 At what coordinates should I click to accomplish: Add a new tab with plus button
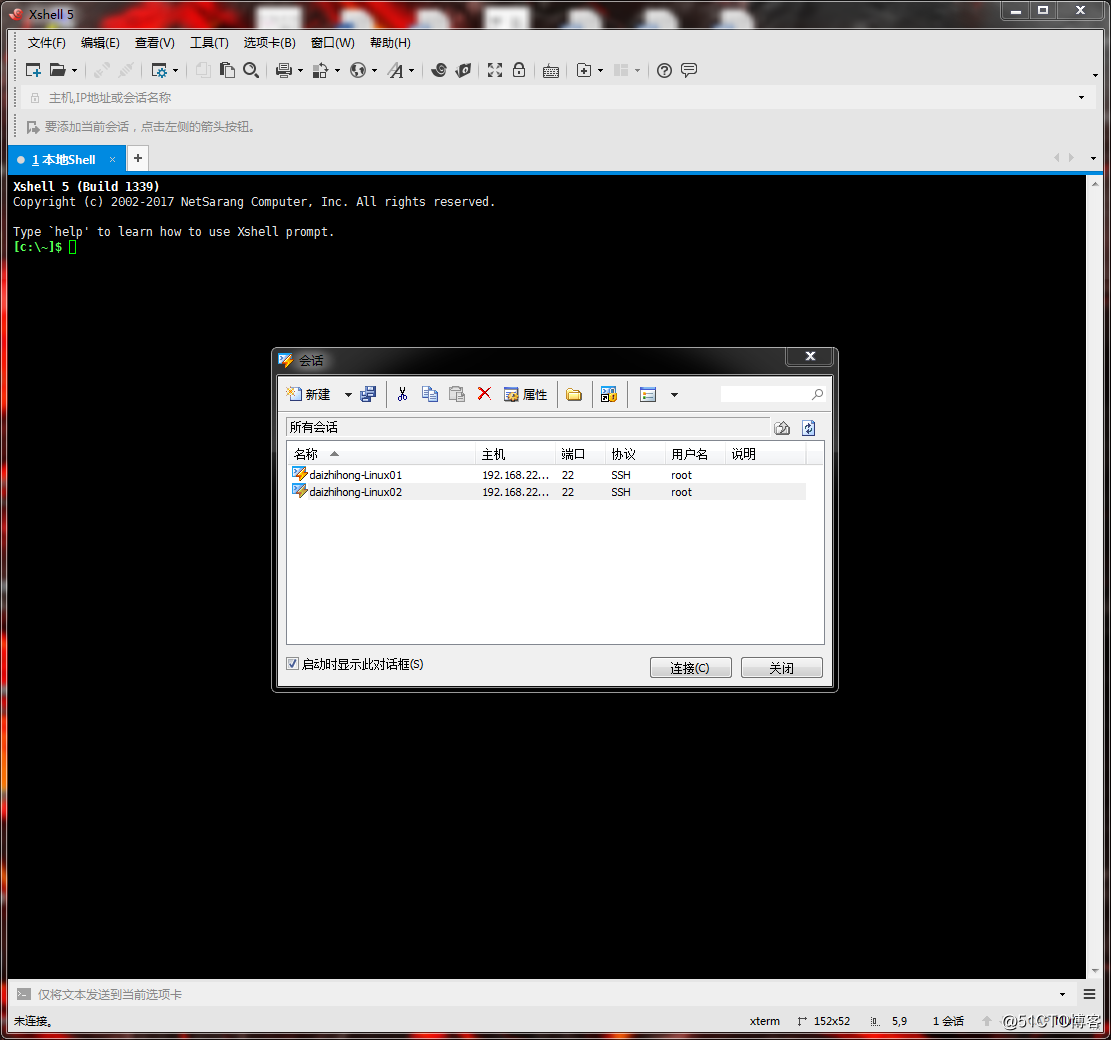click(x=138, y=158)
